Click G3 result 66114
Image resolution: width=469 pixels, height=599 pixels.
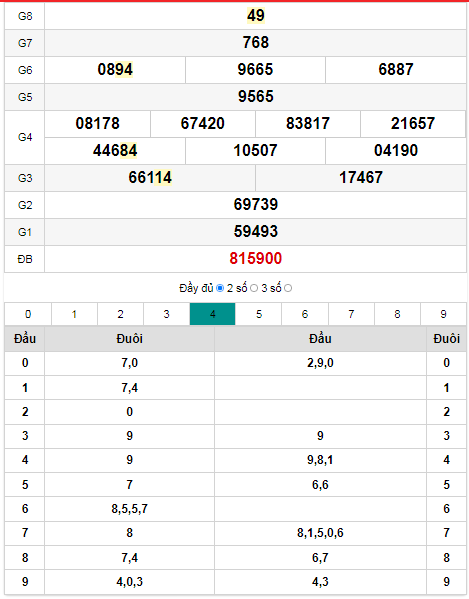pos(150,178)
